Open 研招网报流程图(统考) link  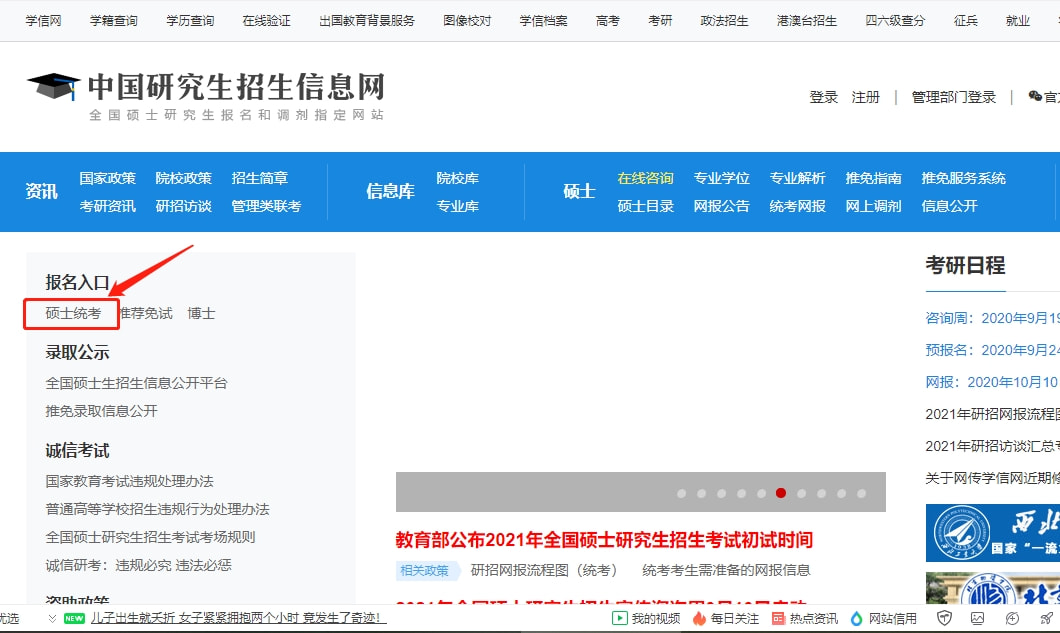tap(544, 570)
